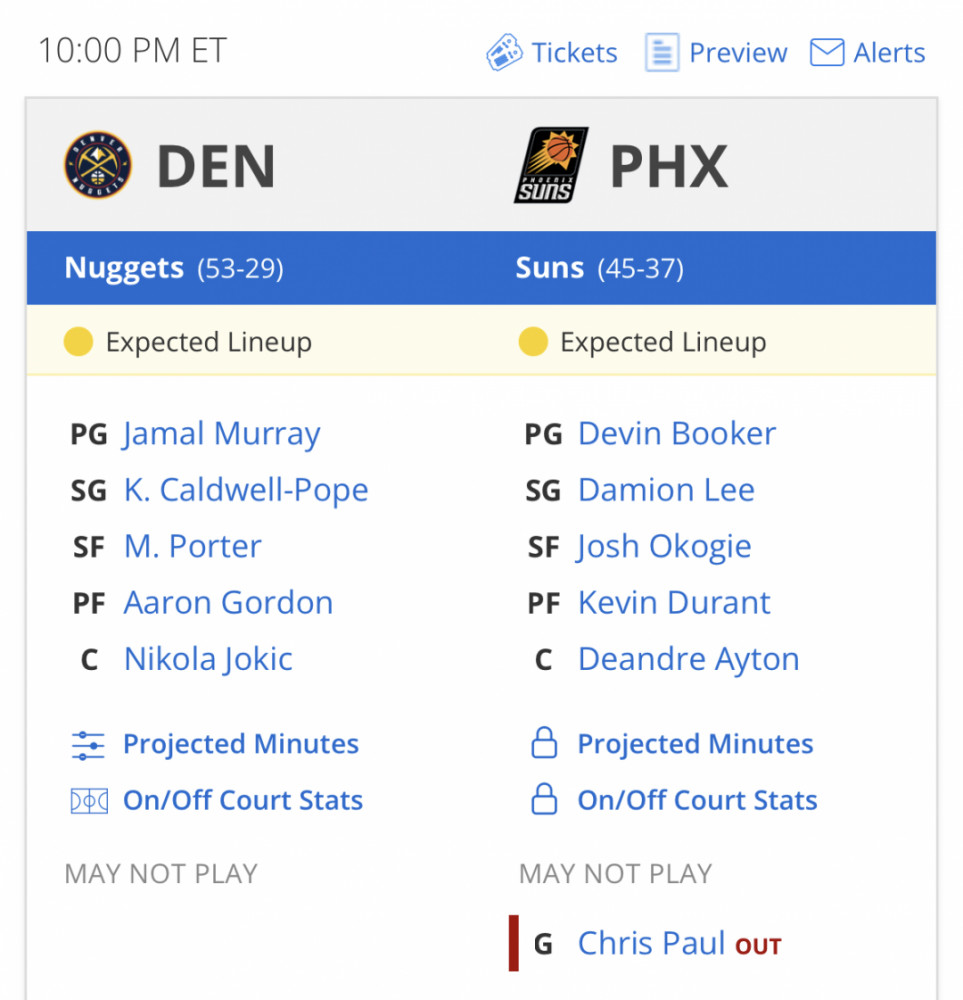Select K. Caldwell-Pope in Nuggets lineup
This screenshot has height=1000, width=963.
pyautogui.click(x=246, y=490)
